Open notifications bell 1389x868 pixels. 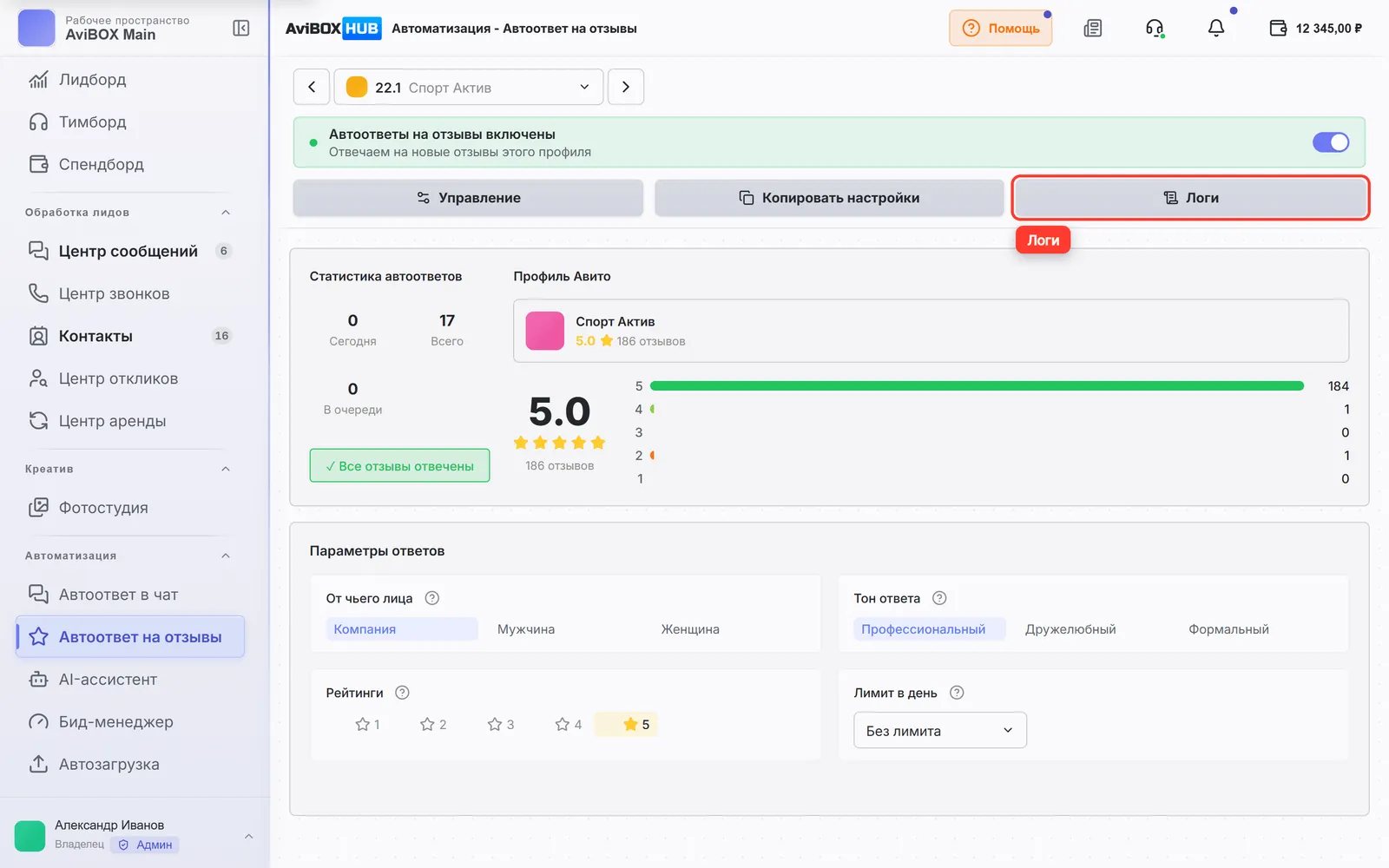(1216, 29)
